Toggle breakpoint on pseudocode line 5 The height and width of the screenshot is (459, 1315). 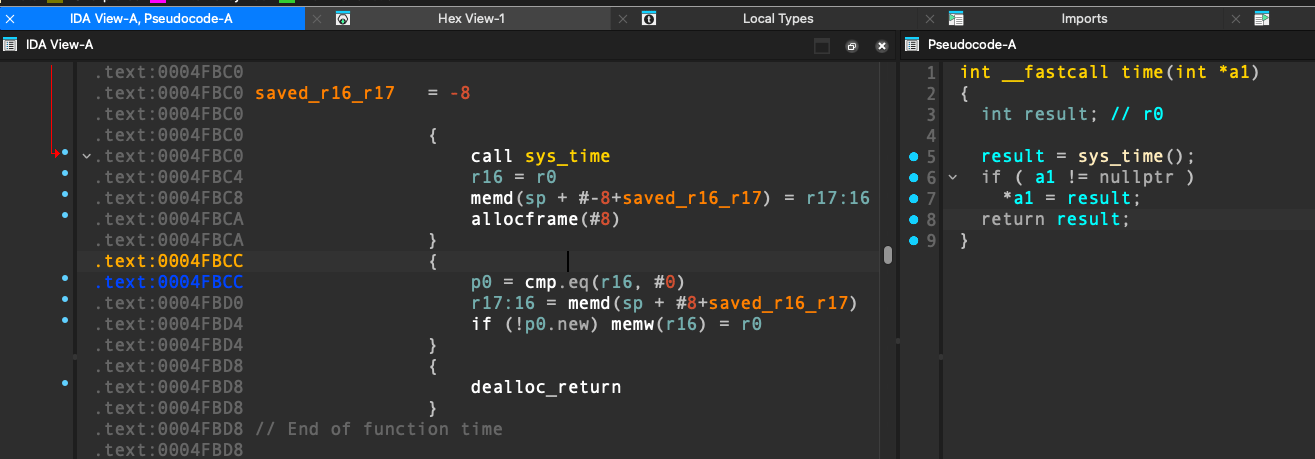[x=914, y=157]
